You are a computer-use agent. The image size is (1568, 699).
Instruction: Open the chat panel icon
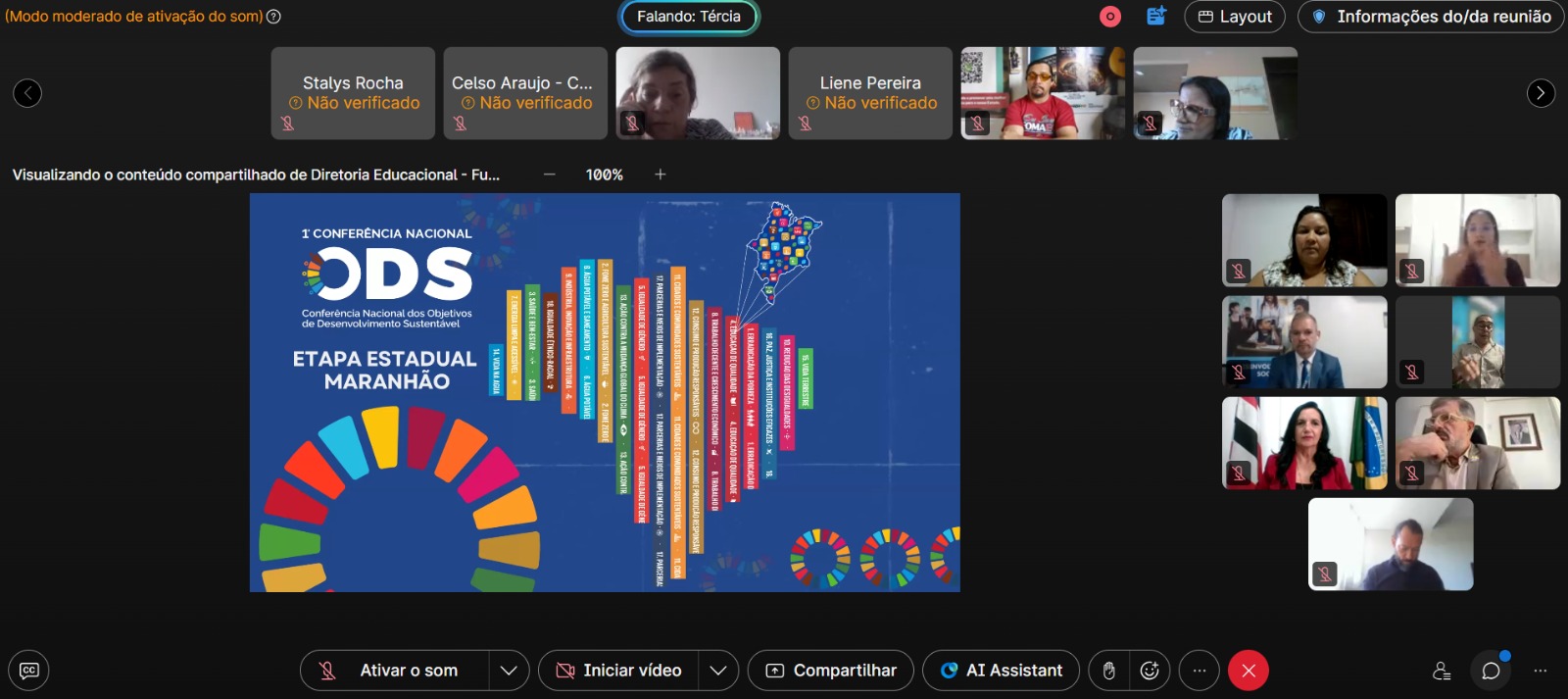[1491, 671]
